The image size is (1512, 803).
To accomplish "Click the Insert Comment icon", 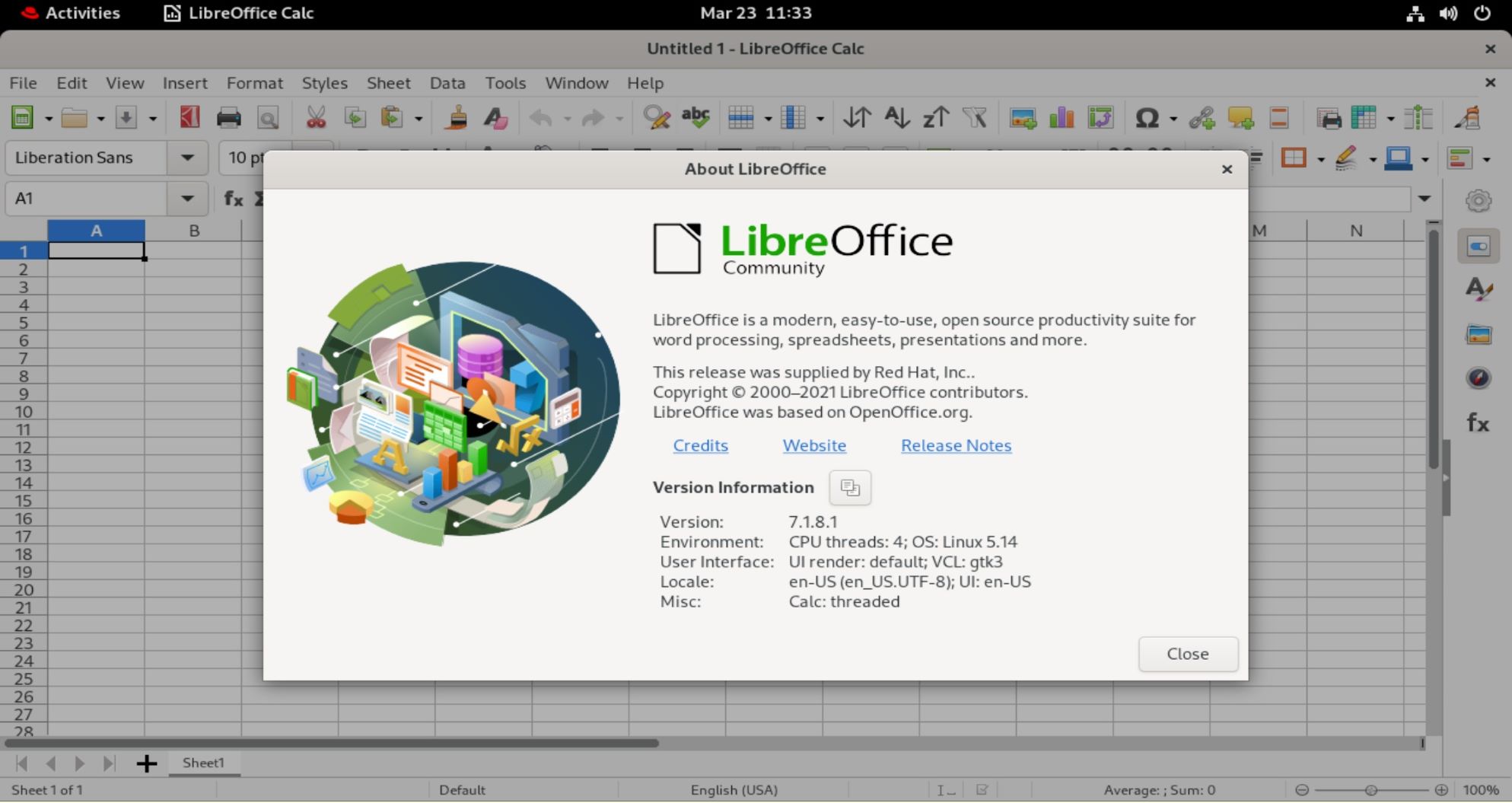I will pos(1241,118).
